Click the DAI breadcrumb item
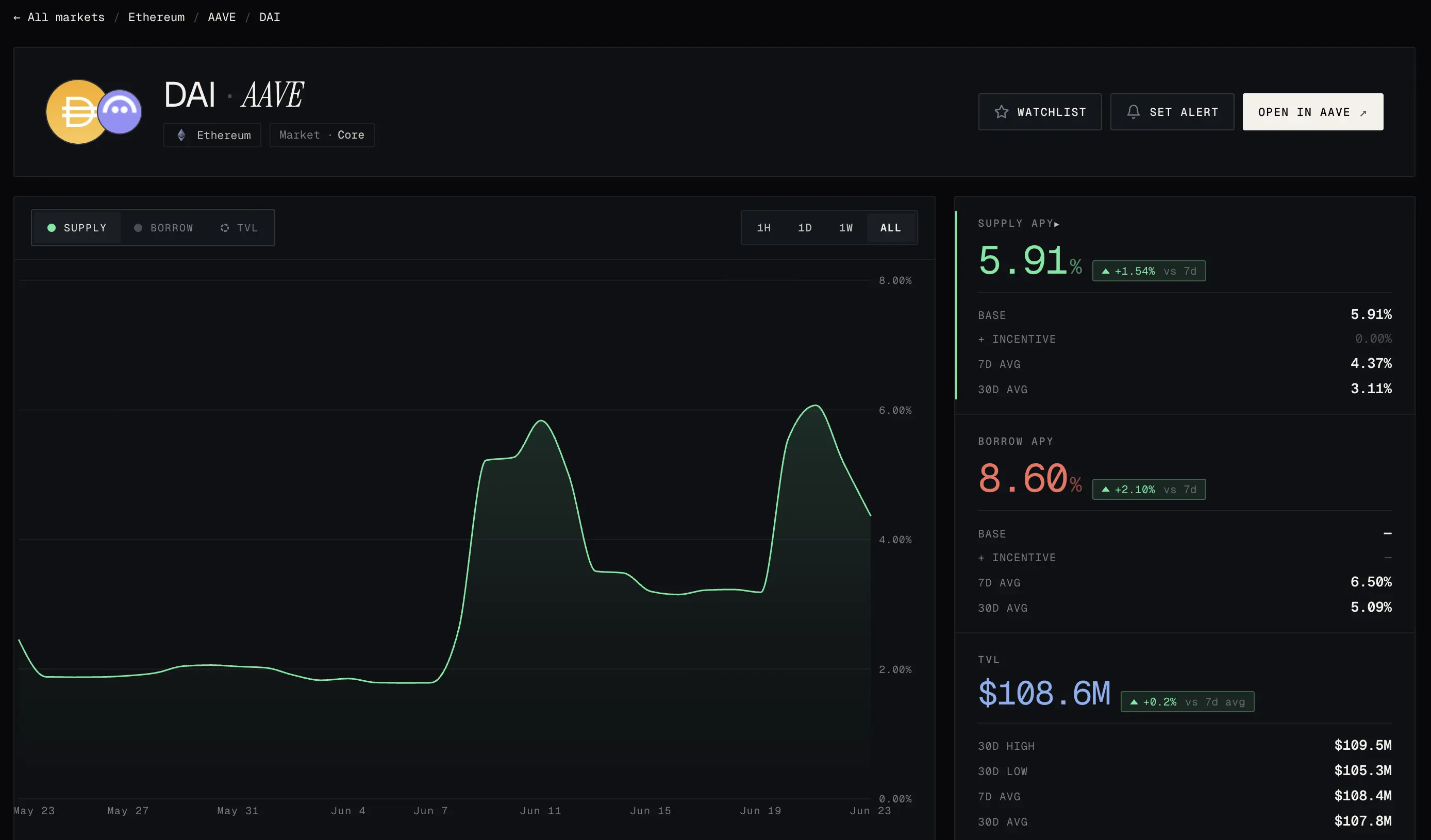 [270, 18]
